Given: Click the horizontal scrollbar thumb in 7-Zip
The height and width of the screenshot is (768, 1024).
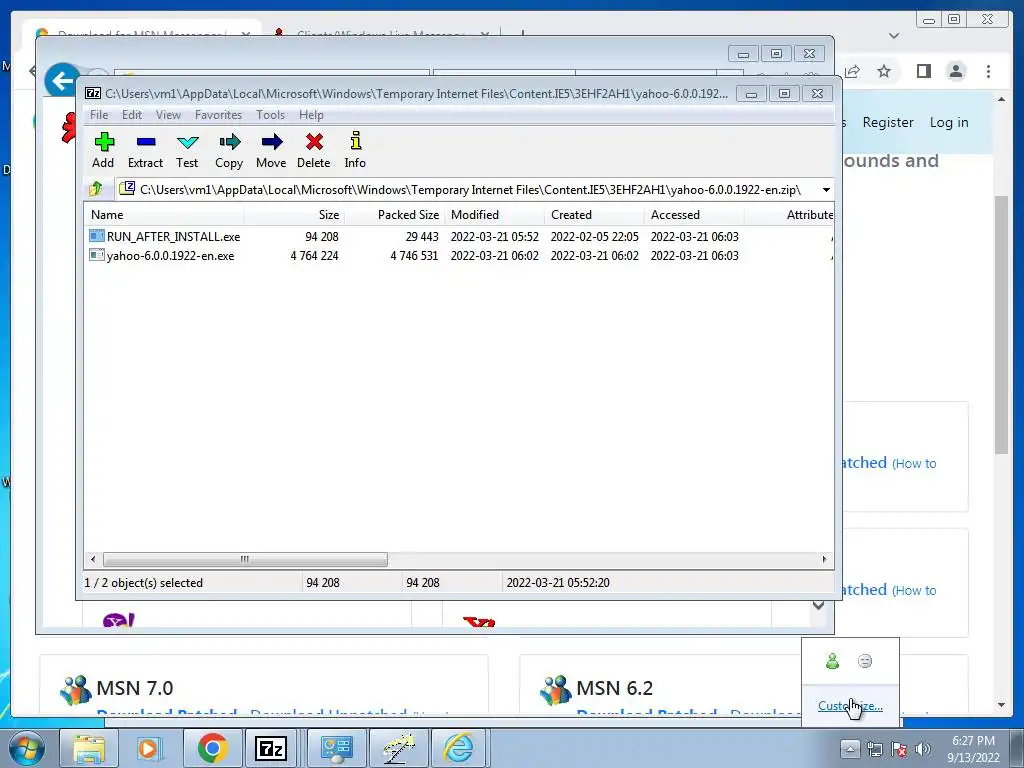Looking at the screenshot, I should pos(245,559).
